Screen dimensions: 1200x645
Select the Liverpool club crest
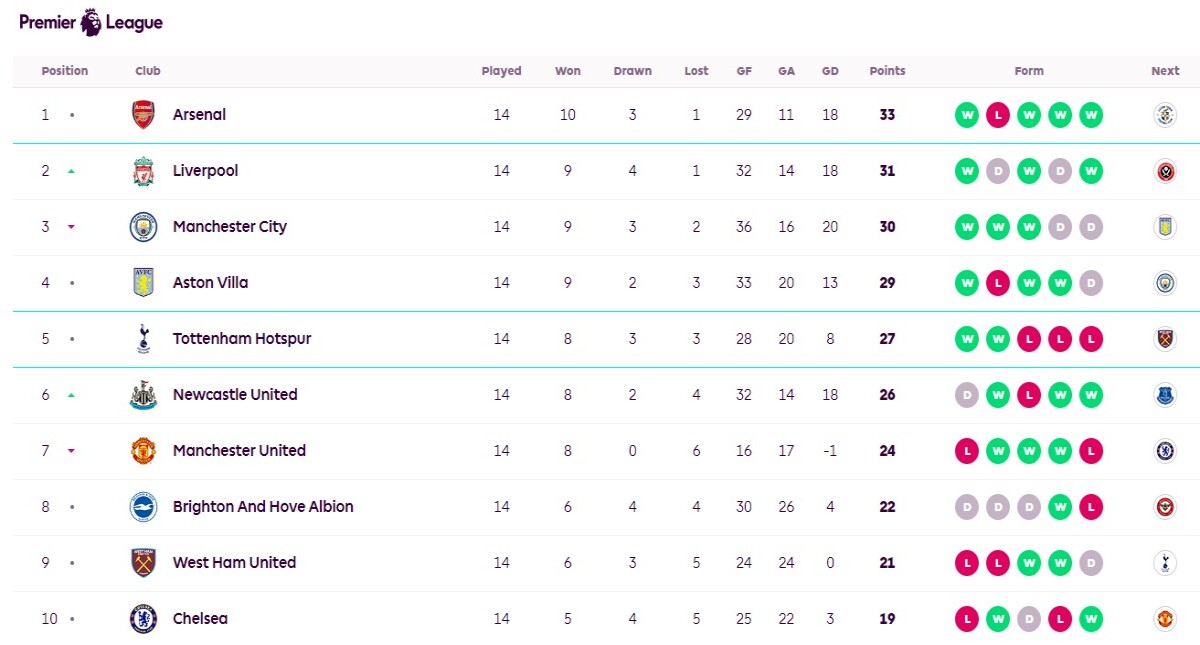pos(143,171)
